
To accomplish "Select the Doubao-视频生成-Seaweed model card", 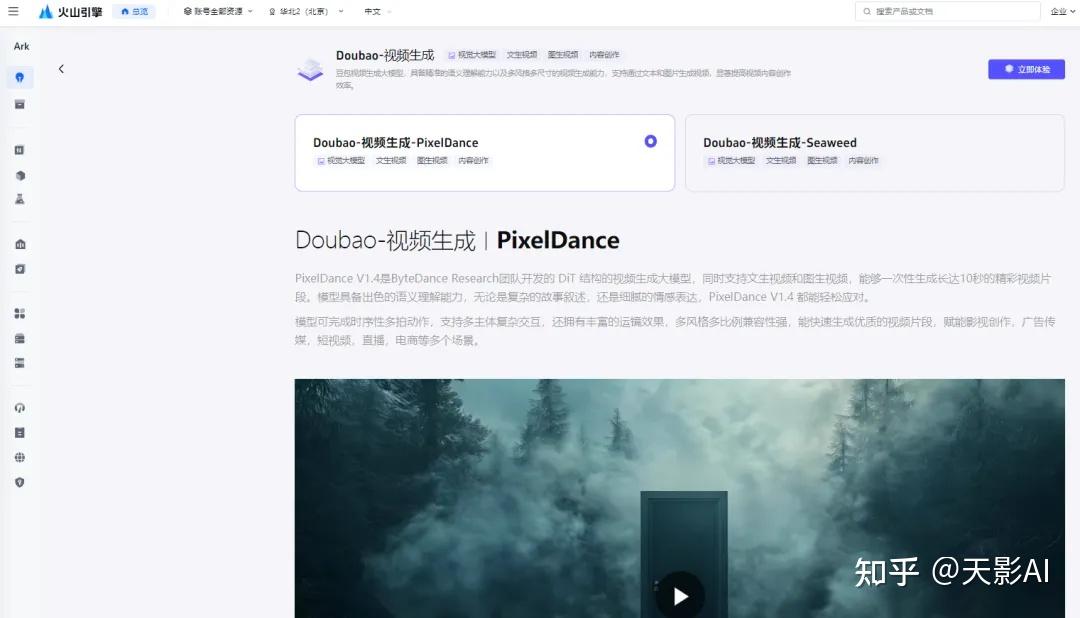I will click(x=875, y=152).
